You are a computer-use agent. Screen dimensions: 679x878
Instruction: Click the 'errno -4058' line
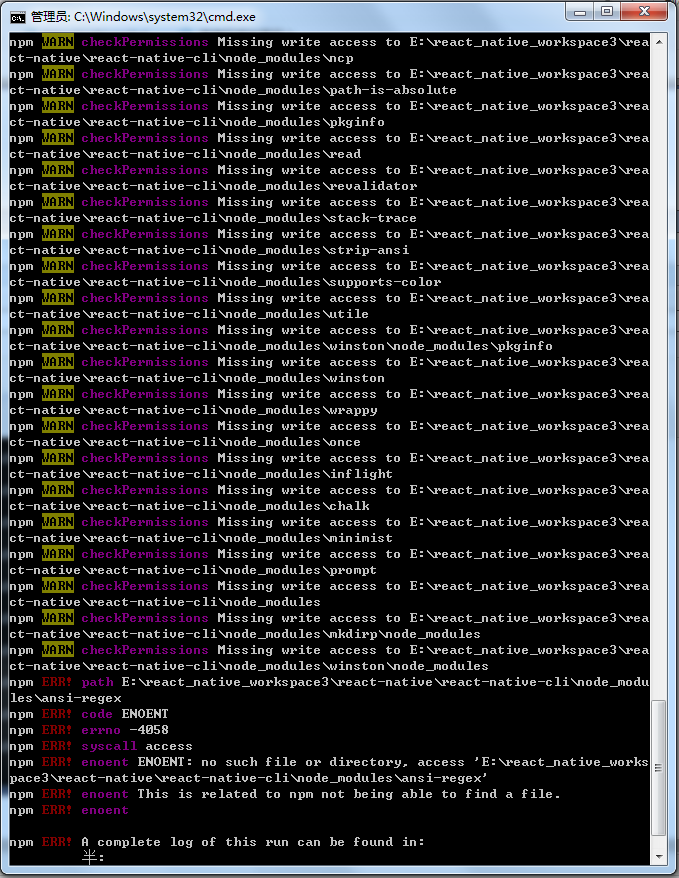(x=89, y=730)
